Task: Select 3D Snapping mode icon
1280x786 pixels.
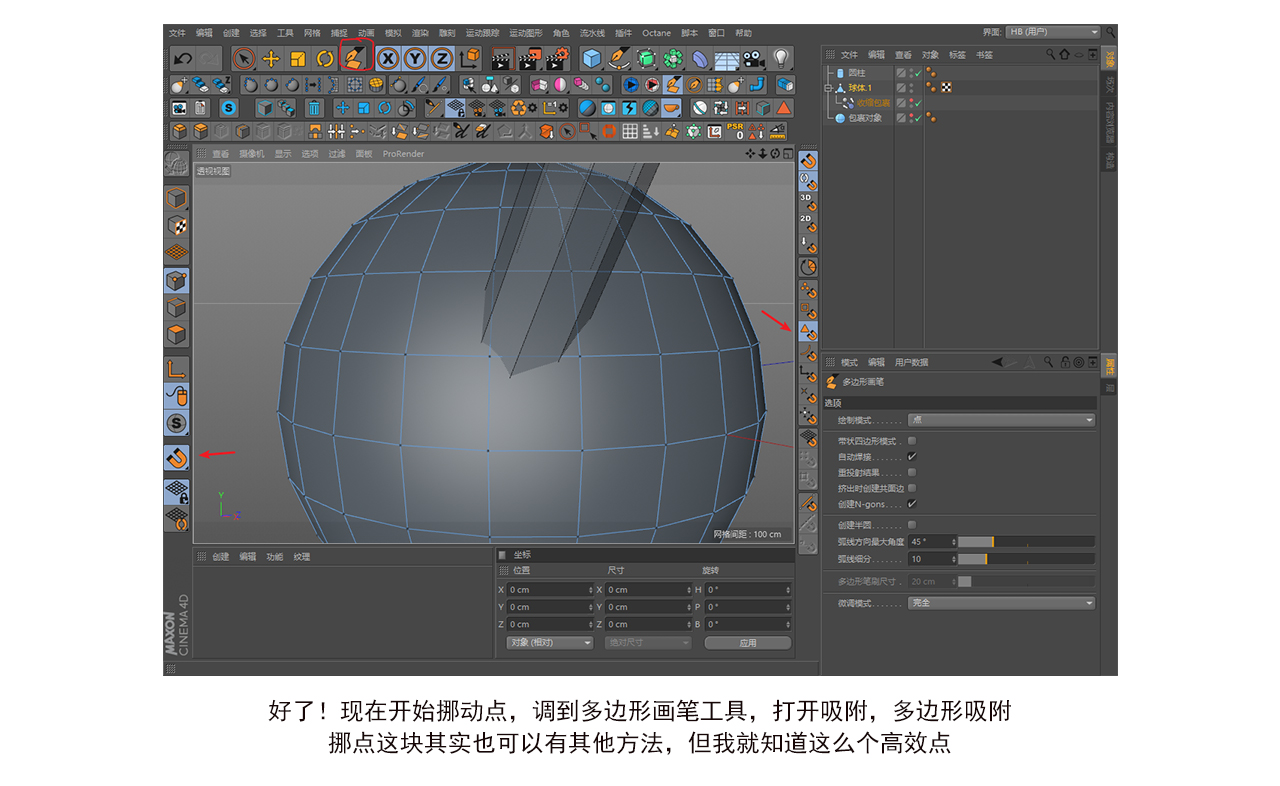Action: [808, 202]
